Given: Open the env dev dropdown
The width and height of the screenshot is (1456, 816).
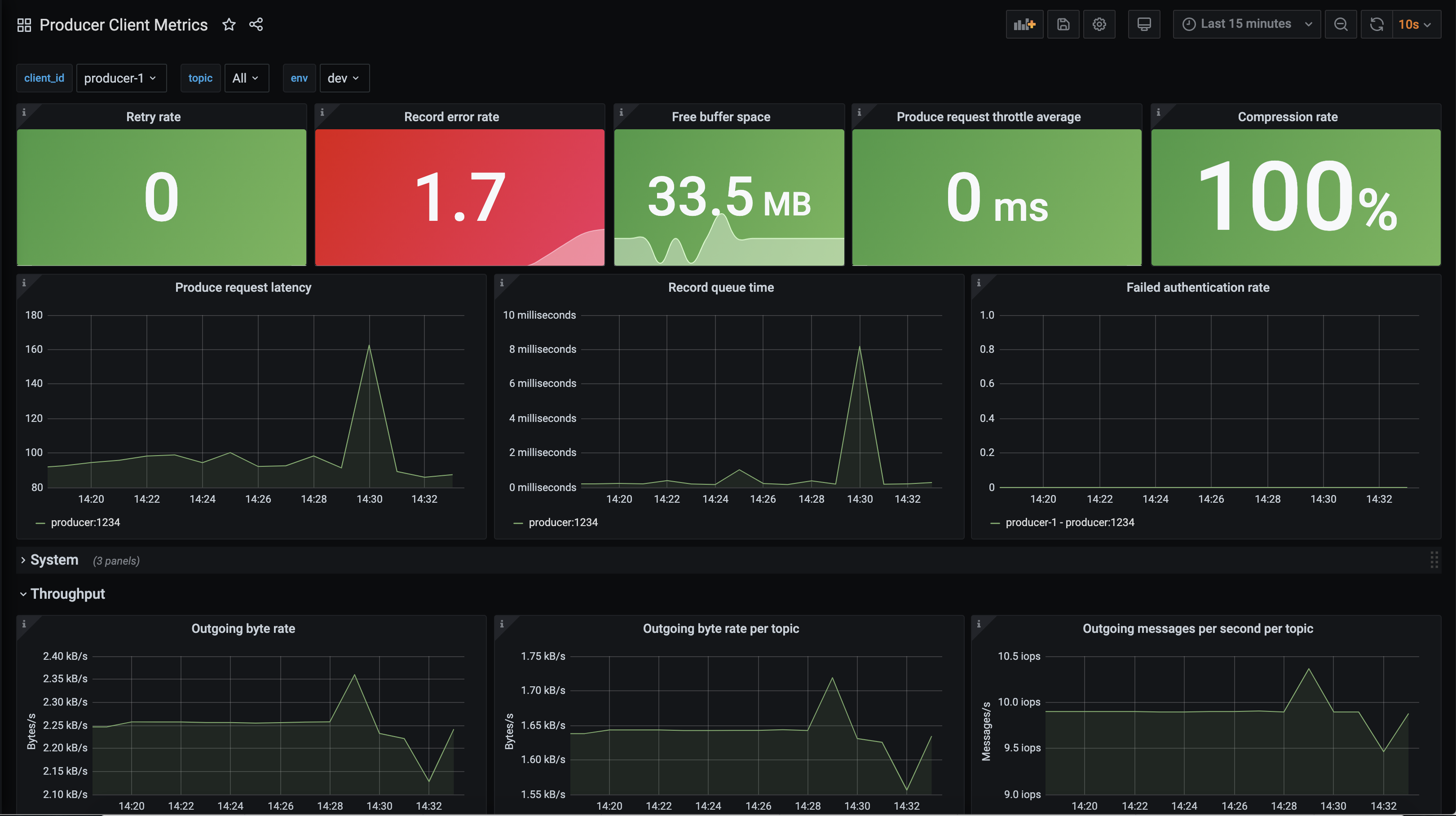Looking at the screenshot, I should [x=344, y=78].
